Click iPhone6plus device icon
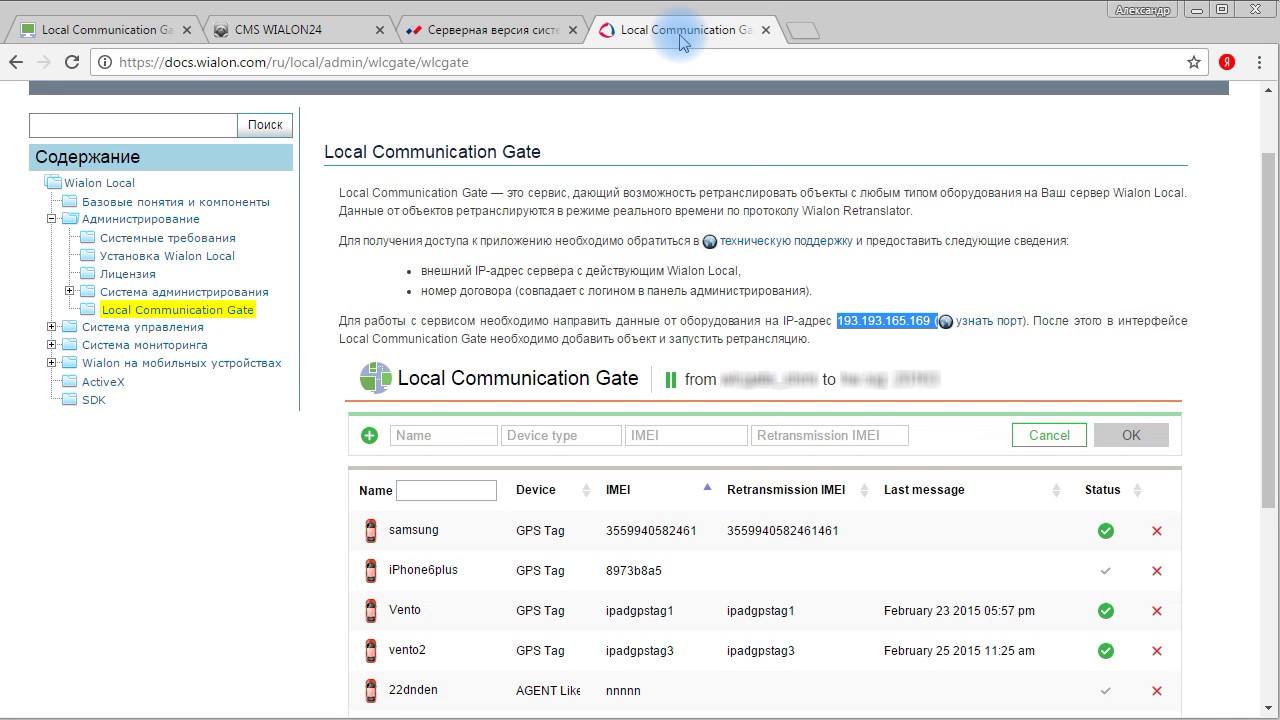This screenshot has height=720, width=1280. [371, 571]
